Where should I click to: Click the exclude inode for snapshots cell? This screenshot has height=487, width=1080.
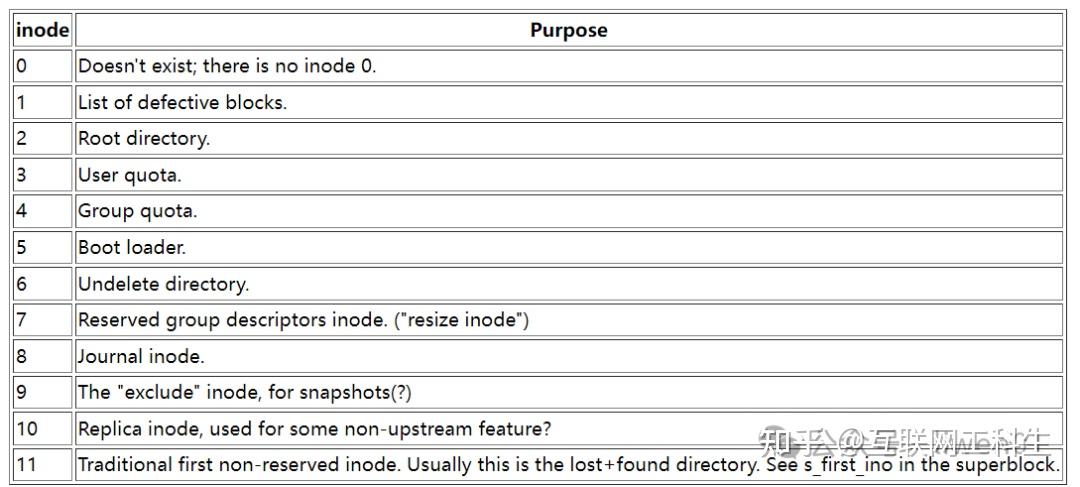click(568, 392)
